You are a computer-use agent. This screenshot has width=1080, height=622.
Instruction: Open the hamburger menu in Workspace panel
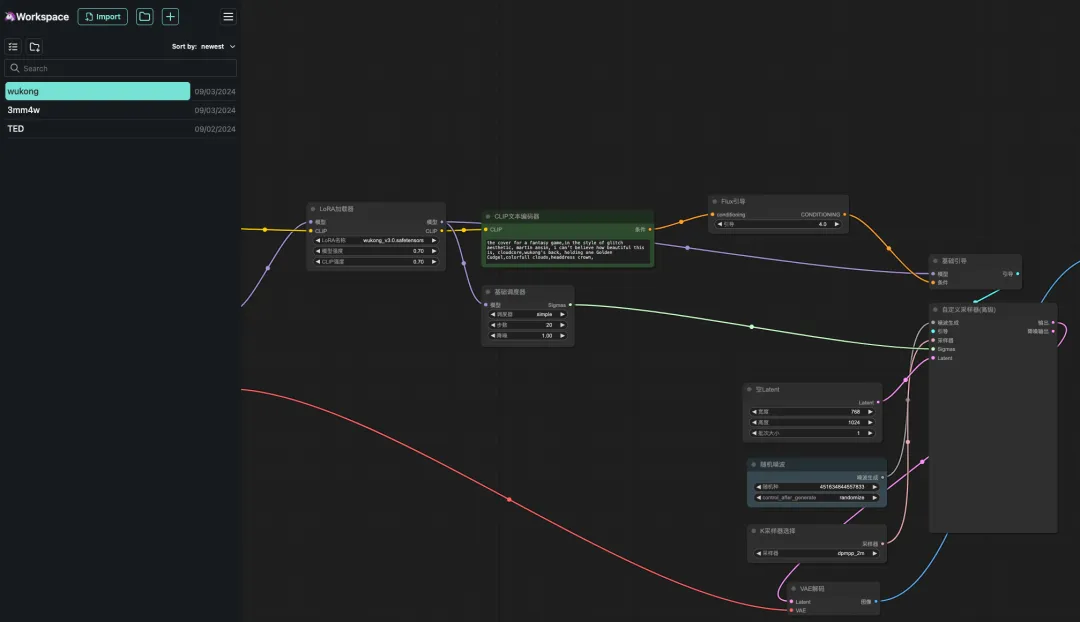tap(228, 17)
